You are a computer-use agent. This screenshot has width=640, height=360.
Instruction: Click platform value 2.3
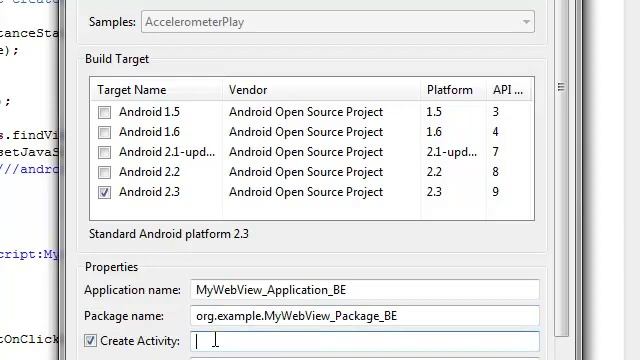coord(434,192)
